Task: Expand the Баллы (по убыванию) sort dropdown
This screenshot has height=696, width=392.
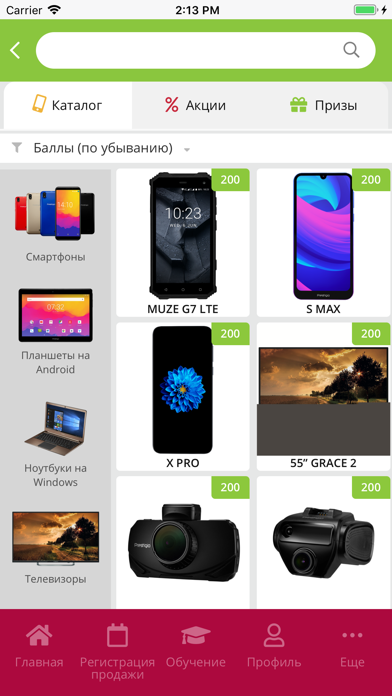Action: [103, 148]
